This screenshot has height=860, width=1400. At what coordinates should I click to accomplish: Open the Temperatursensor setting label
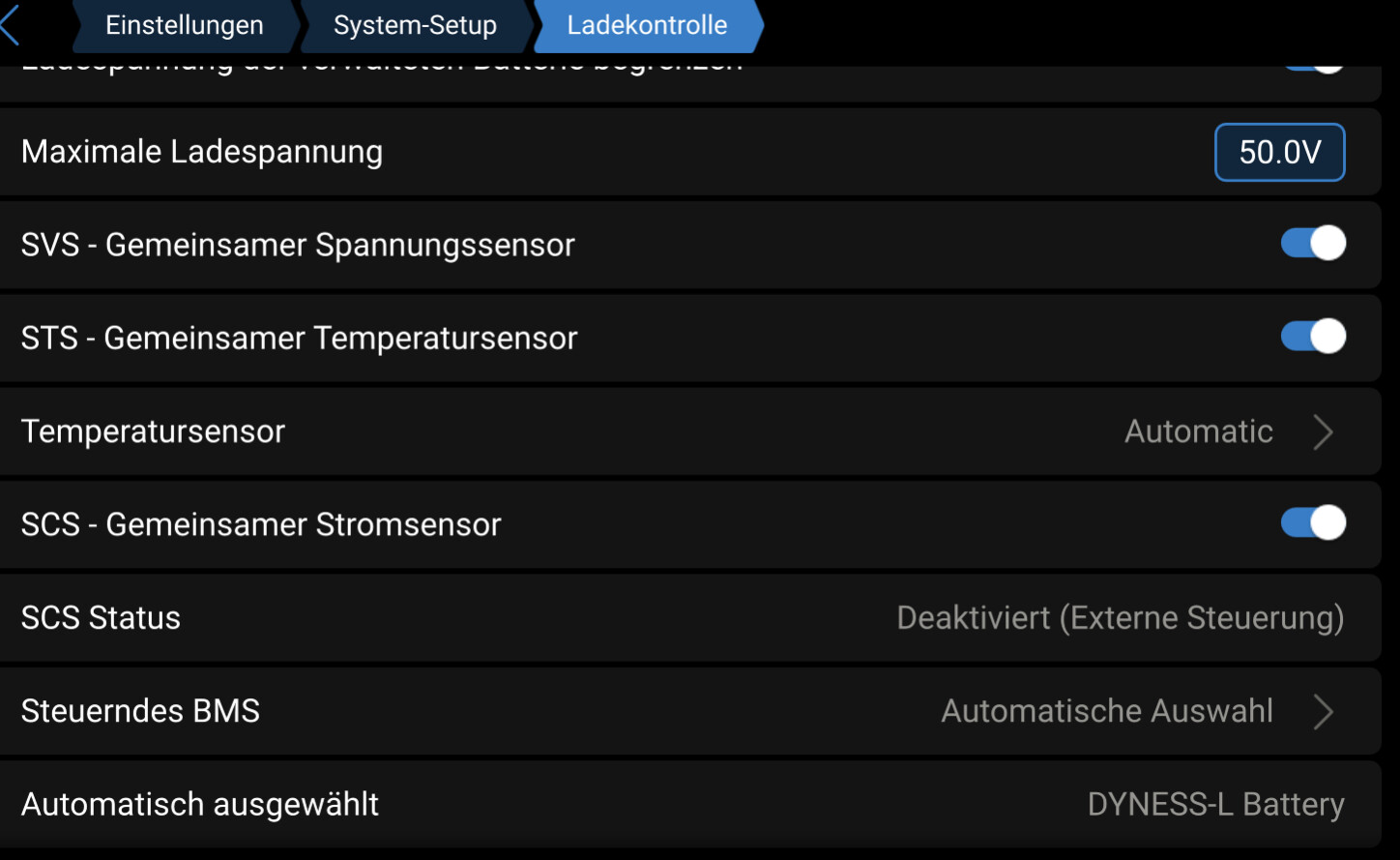click(153, 431)
